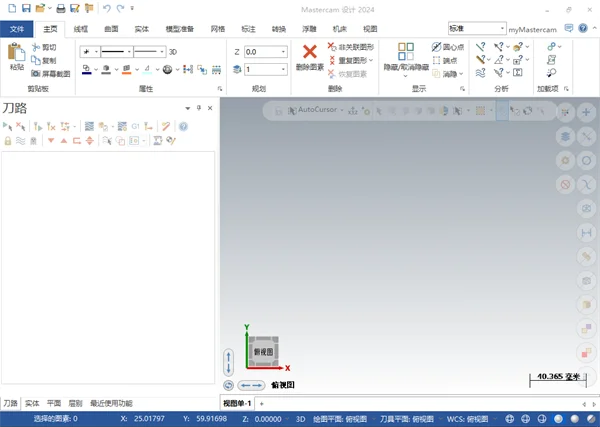
Task: Expand the Duplicates (重复图形) dropdown arrow
Action: coord(371,60)
